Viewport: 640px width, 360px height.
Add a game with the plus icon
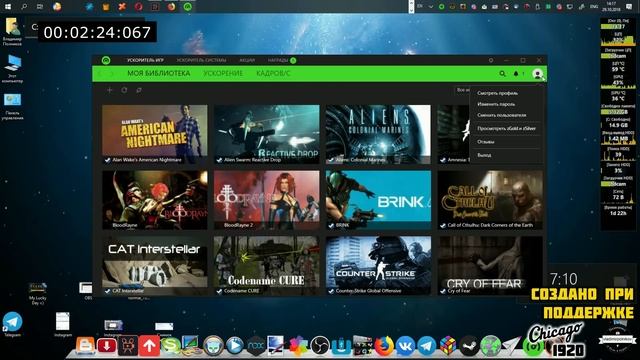pyautogui.click(x=109, y=90)
